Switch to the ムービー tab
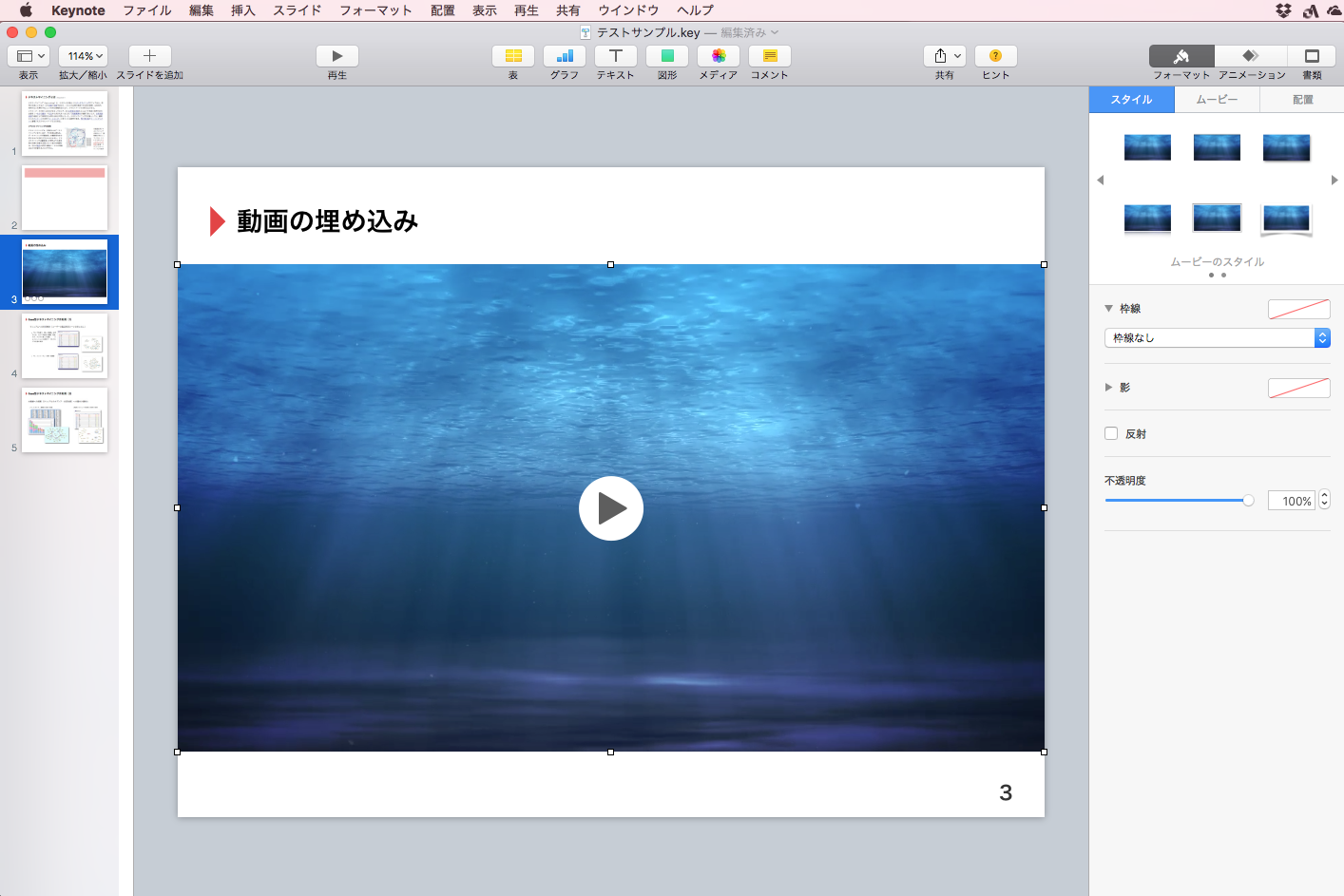This screenshot has width=1344, height=896. coord(1217,100)
